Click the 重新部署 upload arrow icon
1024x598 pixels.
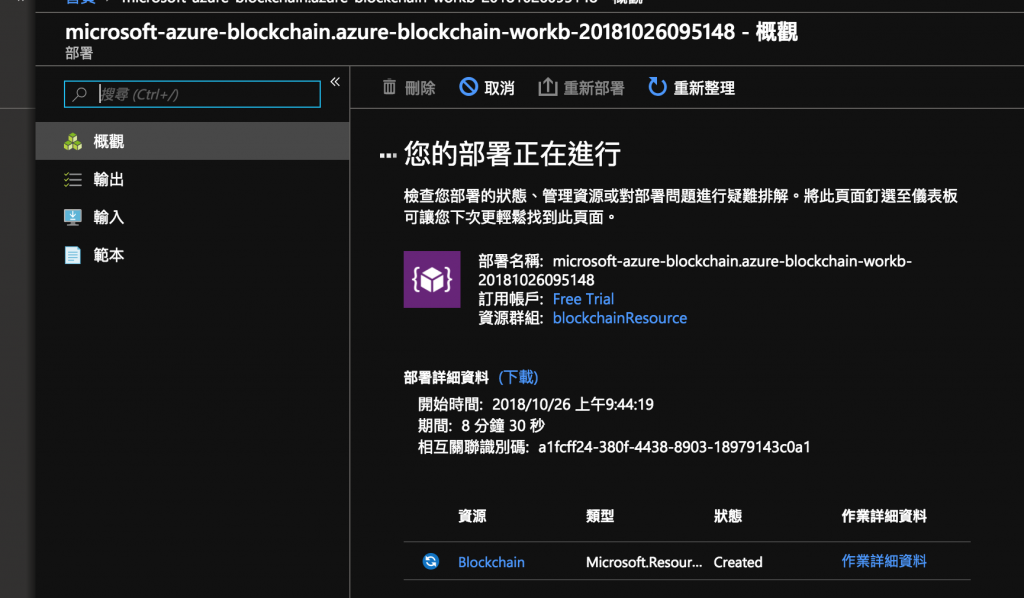547,87
